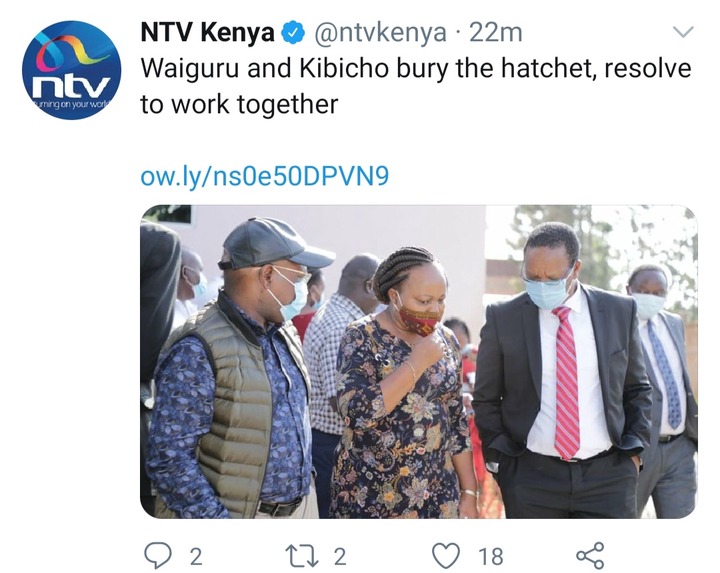Open the NTV profile avatar

click(71, 70)
